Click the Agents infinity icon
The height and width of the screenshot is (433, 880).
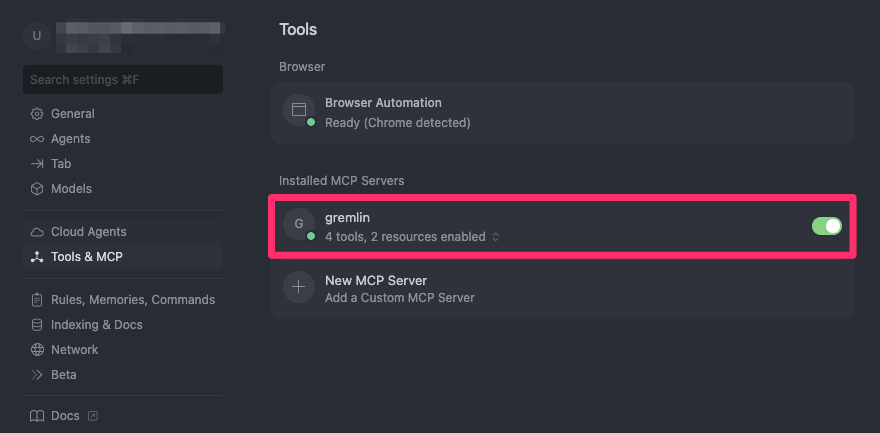coord(37,139)
